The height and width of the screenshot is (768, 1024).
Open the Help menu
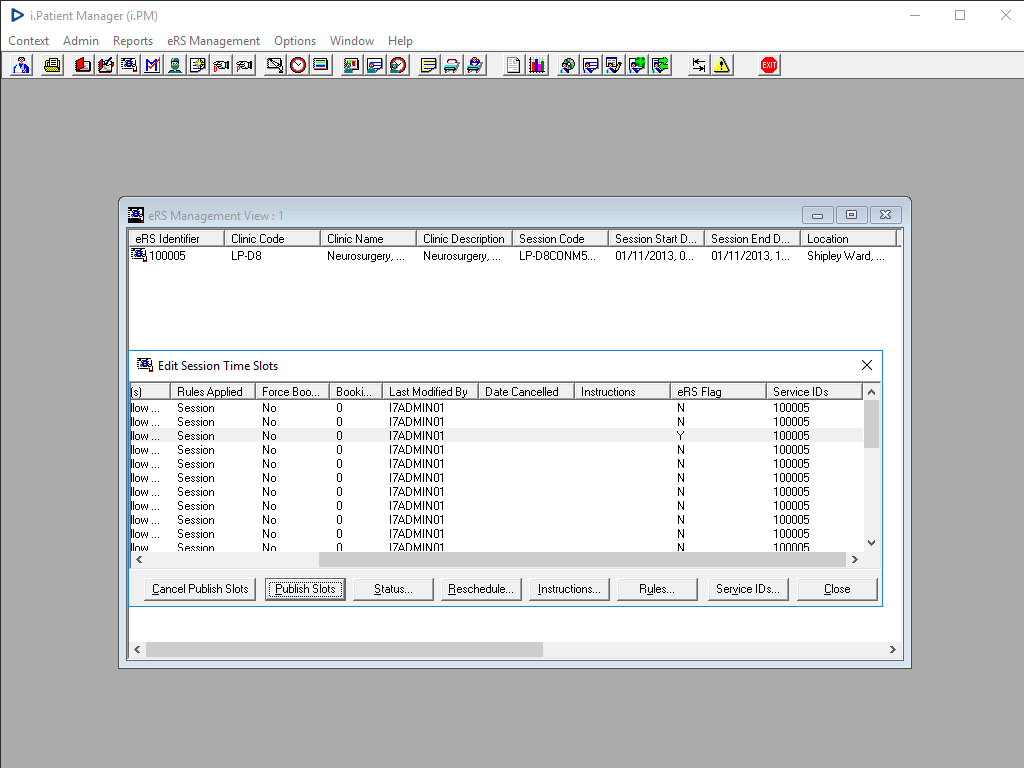(400, 40)
